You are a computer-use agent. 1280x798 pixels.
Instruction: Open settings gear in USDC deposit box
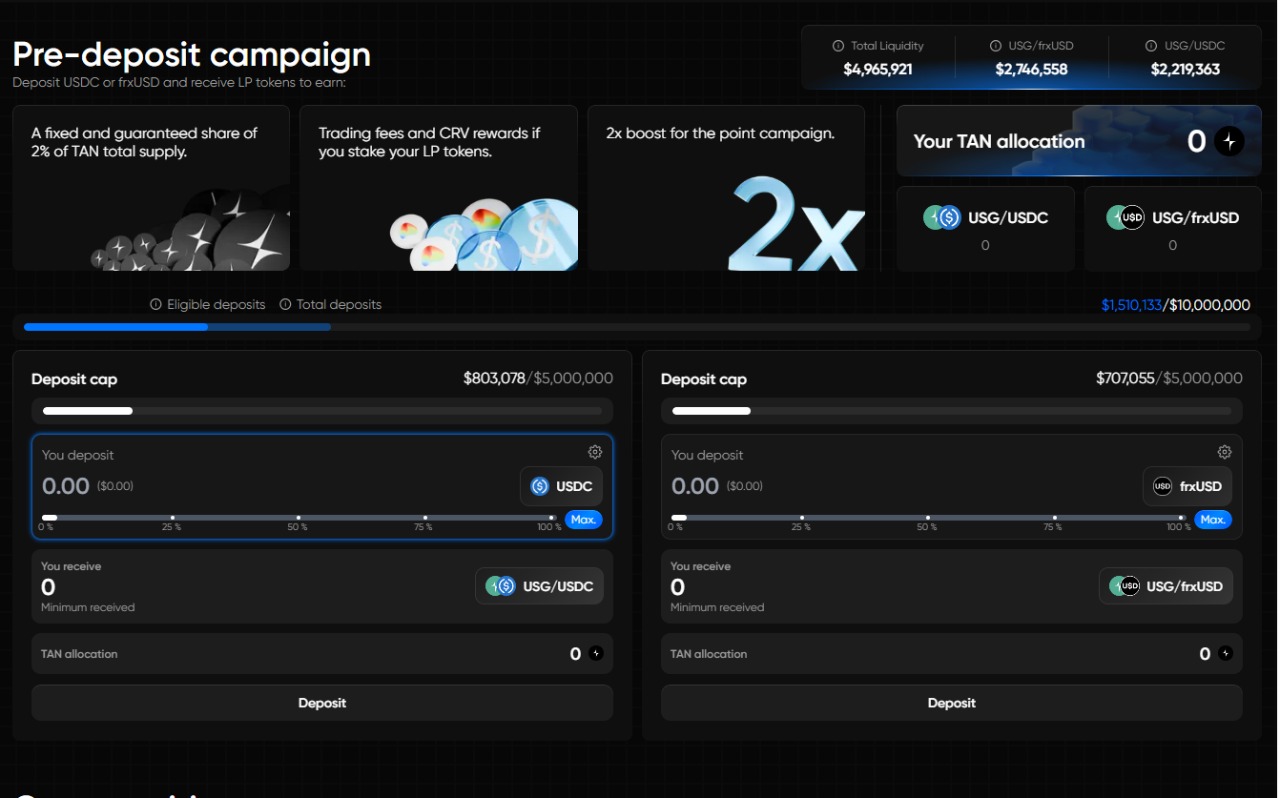(595, 452)
